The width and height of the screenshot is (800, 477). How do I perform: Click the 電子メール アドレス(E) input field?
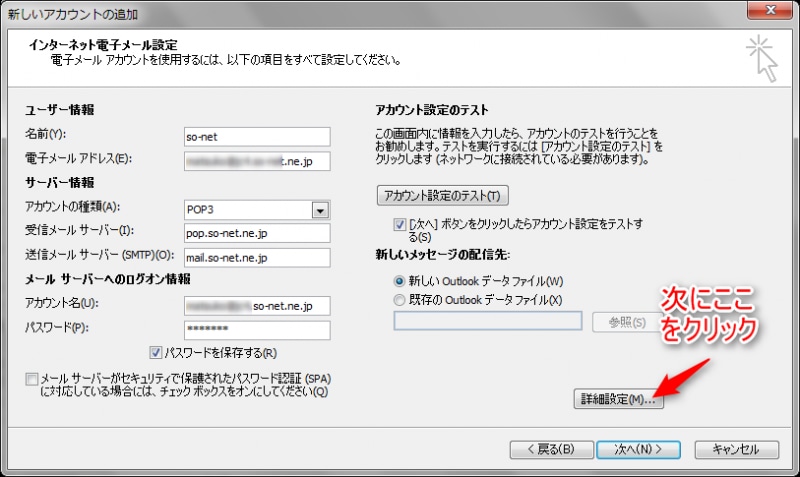click(x=257, y=161)
